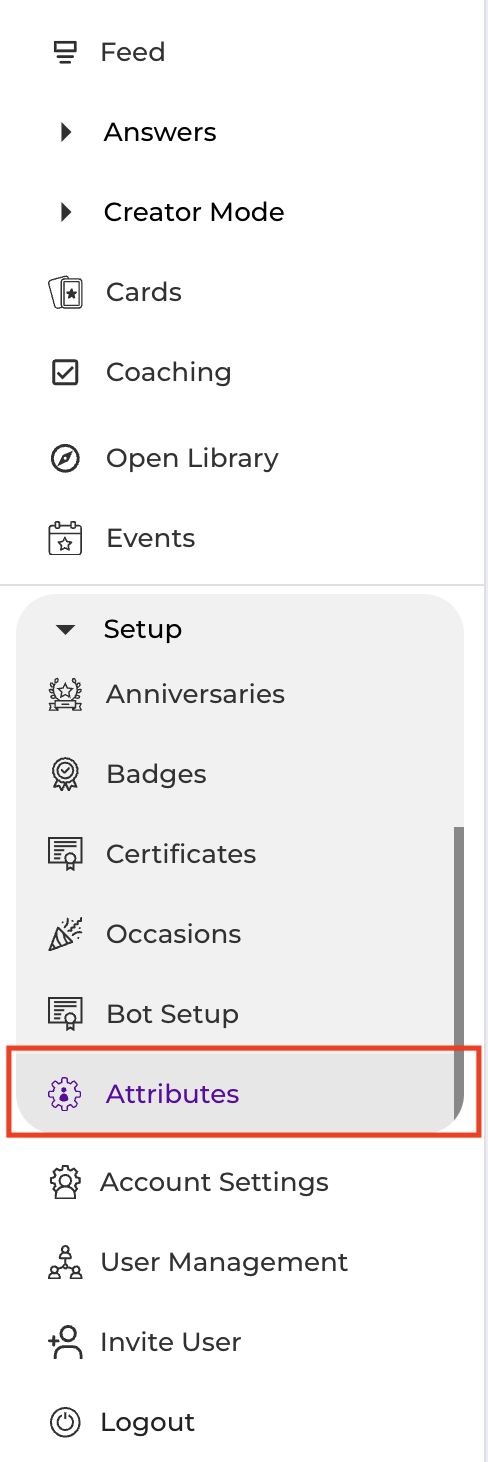This screenshot has height=1462, width=488.
Task: Select the Coaching checkmark icon
Action: point(65,372)
